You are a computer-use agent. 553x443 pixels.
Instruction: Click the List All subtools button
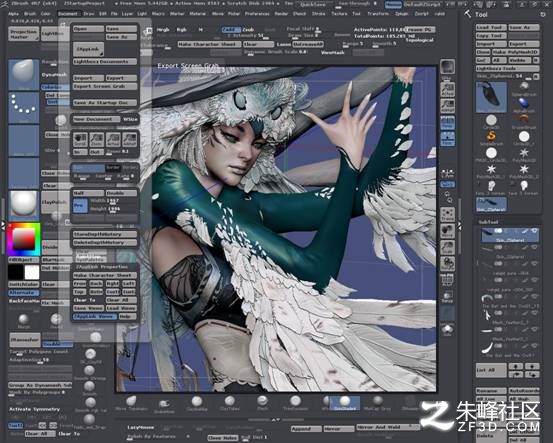point(491,370)
